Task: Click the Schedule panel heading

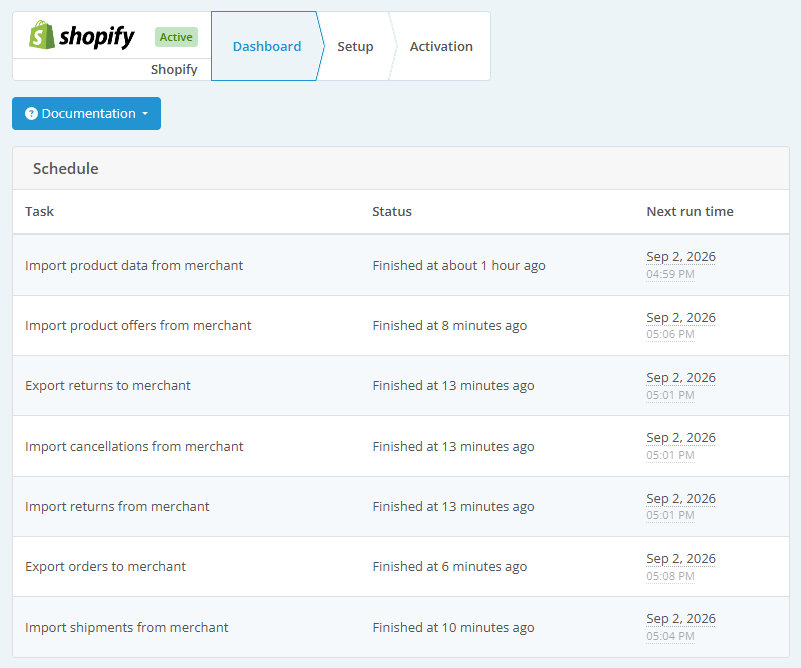Action: tap(66, 169)
